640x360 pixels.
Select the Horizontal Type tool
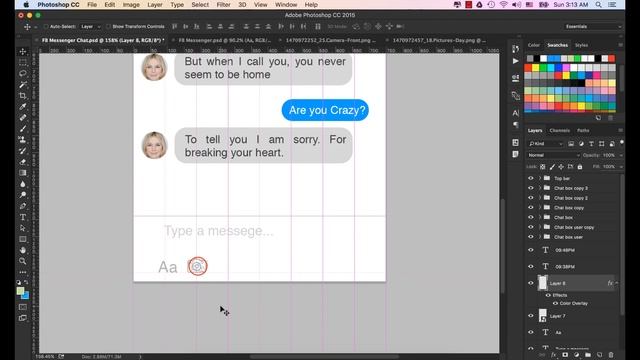[x=23, y=217]
